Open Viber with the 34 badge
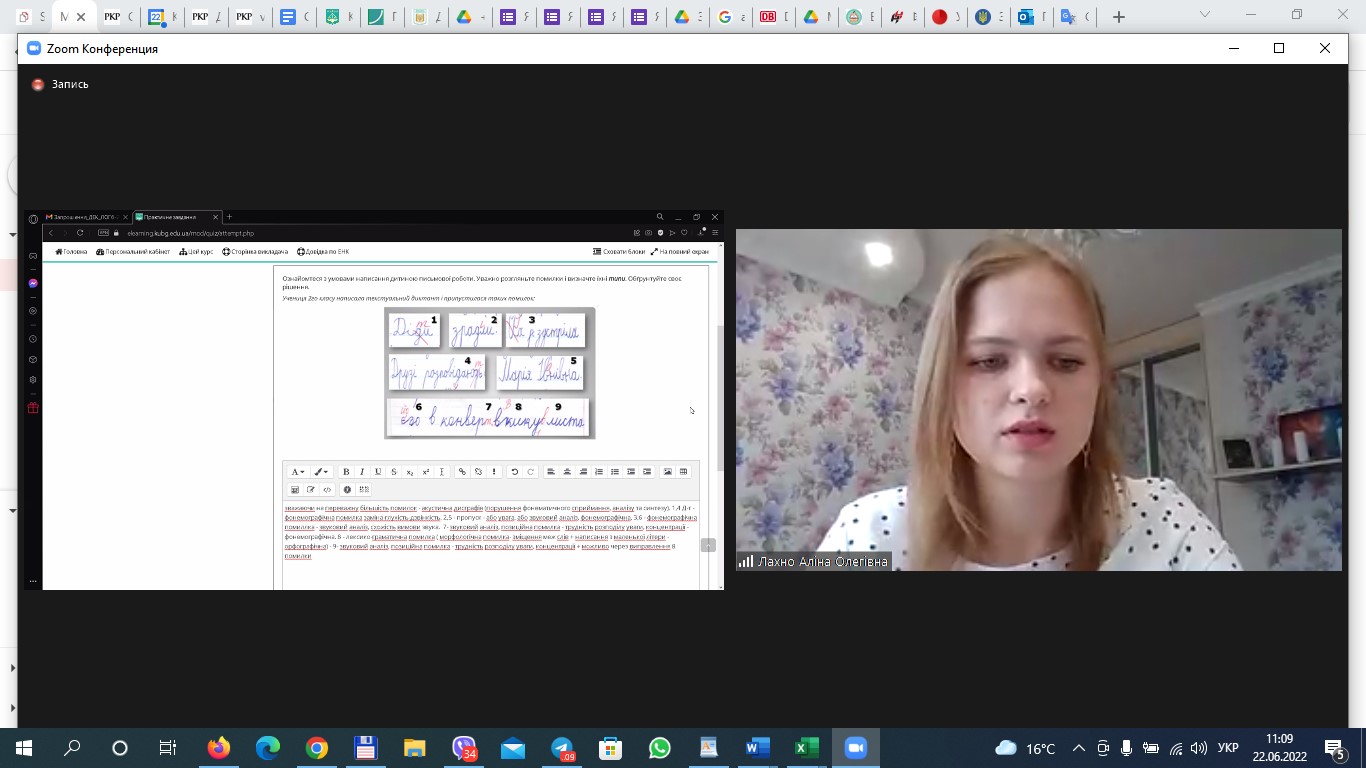 click(x=464, y=748)
